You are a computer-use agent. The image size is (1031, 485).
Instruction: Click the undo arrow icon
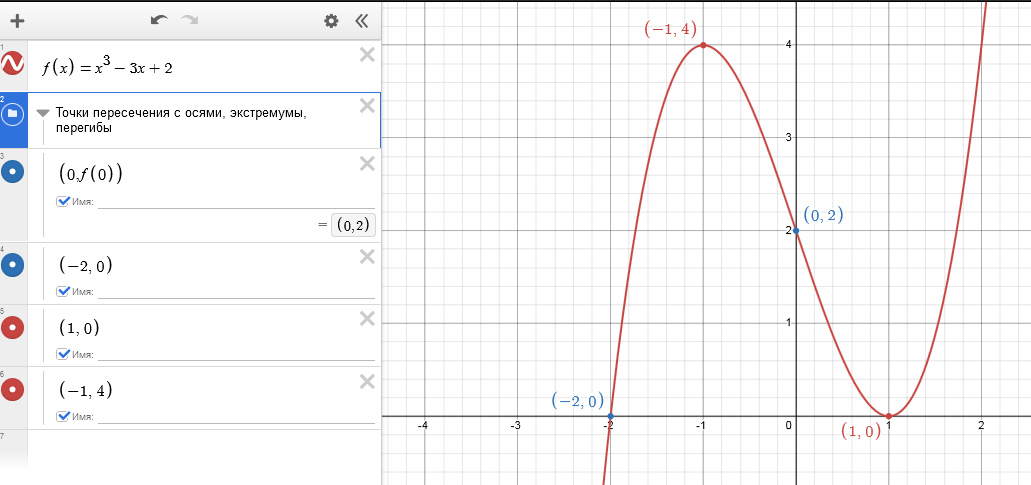pos(159,20)
